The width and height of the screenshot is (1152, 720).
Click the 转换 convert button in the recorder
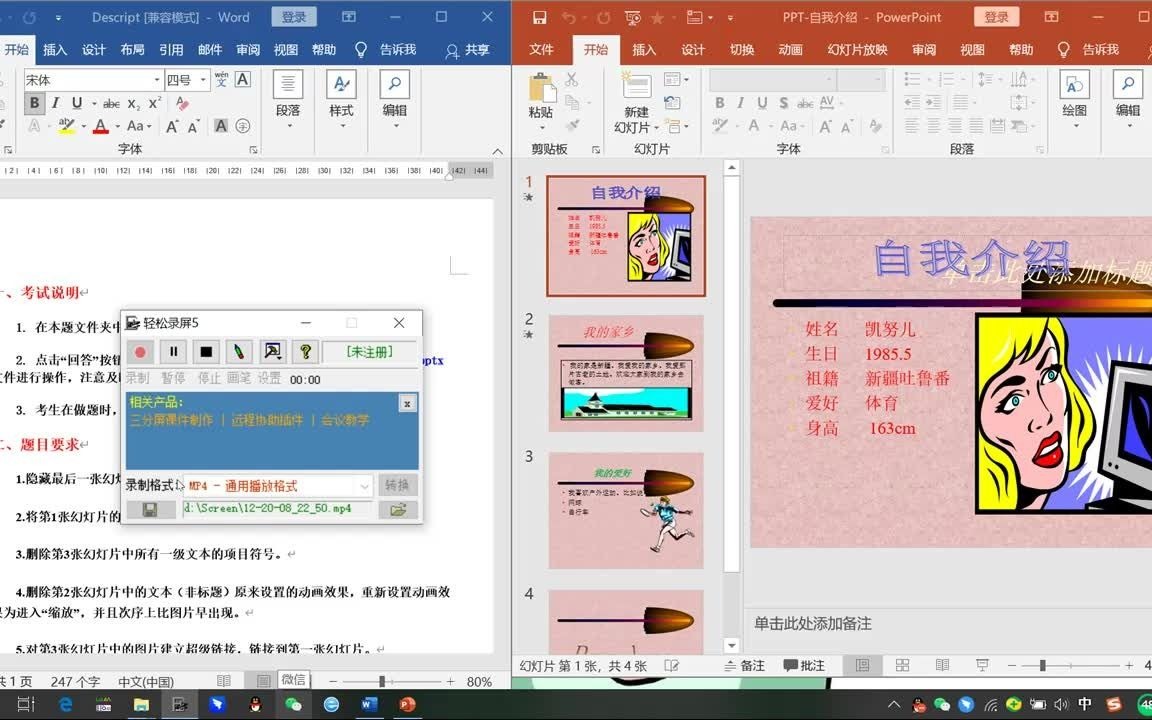(x=395, y=485)
